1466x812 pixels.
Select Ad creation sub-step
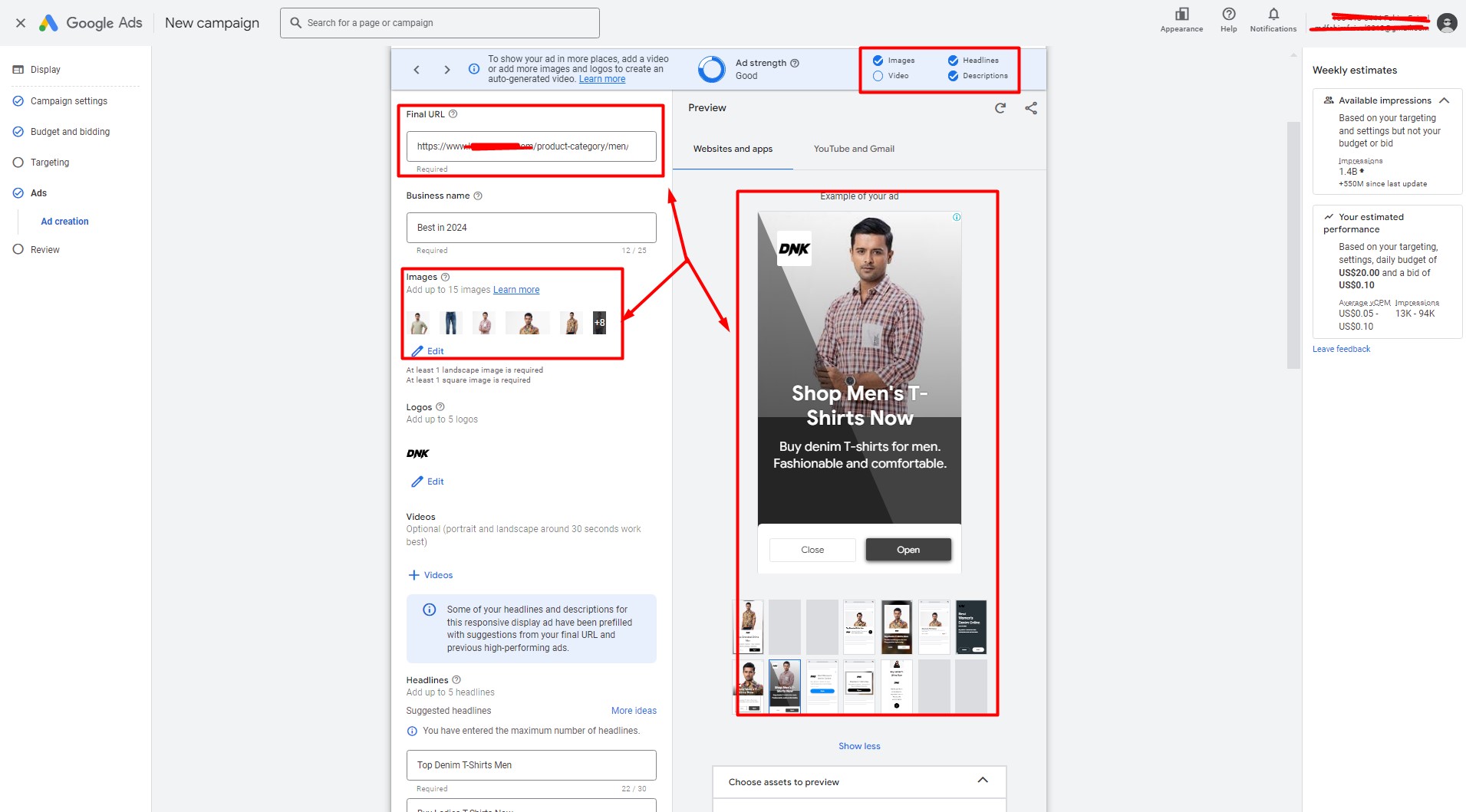(x=64, y=222)
